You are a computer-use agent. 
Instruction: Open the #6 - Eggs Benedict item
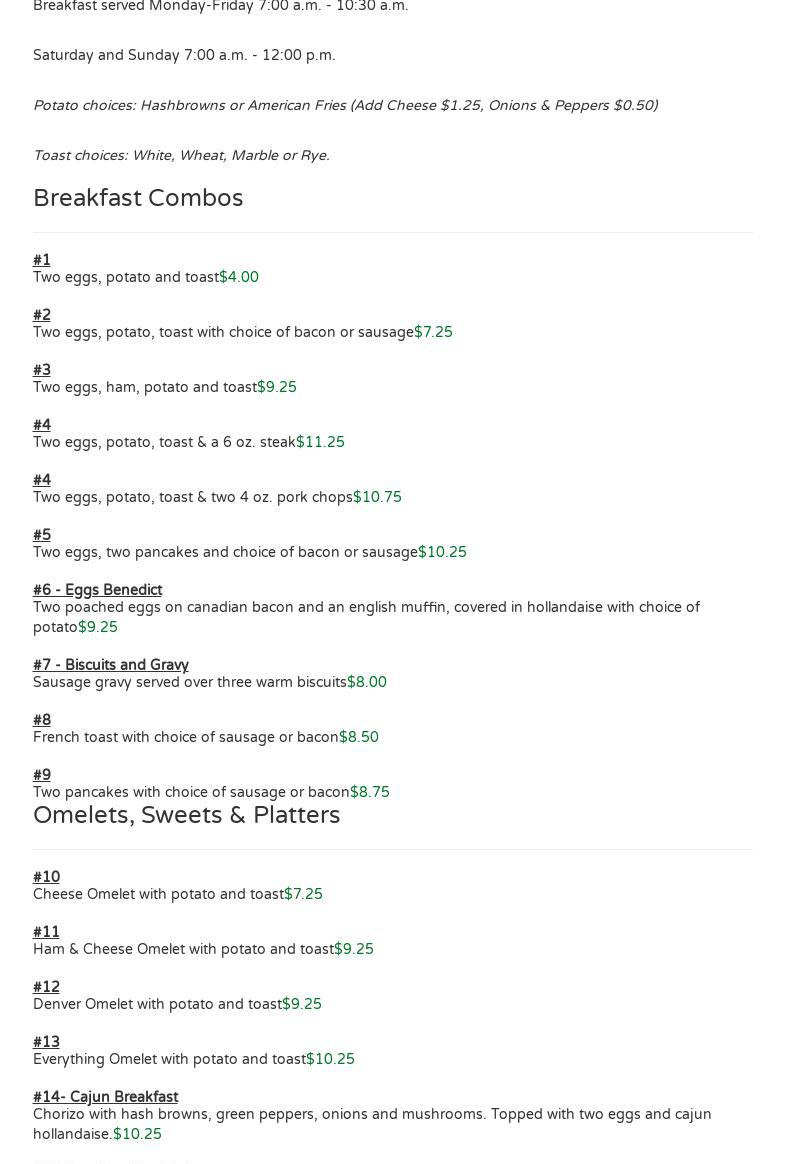point(97,590)
